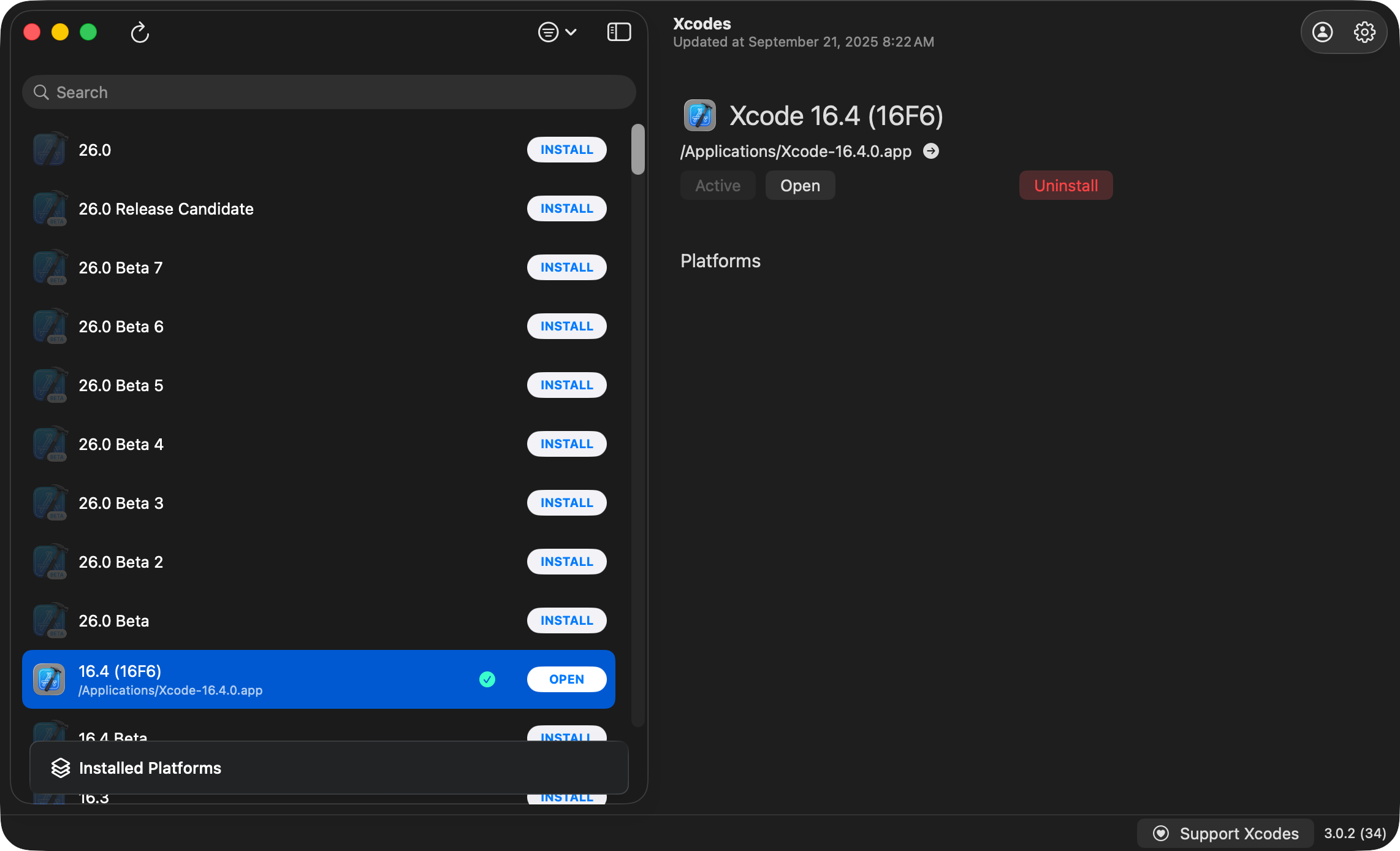The image size is (1400, 851).
Task: Open the filter dropdown menu
Action: [557, 32]
